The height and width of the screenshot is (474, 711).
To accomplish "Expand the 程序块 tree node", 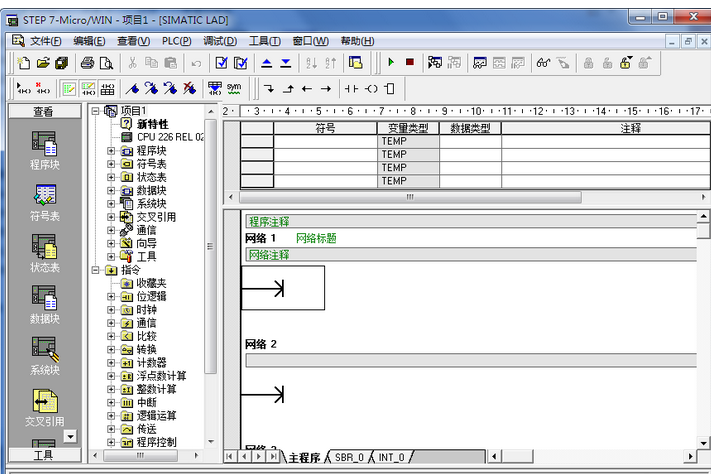I will click(x=111, y=151).
